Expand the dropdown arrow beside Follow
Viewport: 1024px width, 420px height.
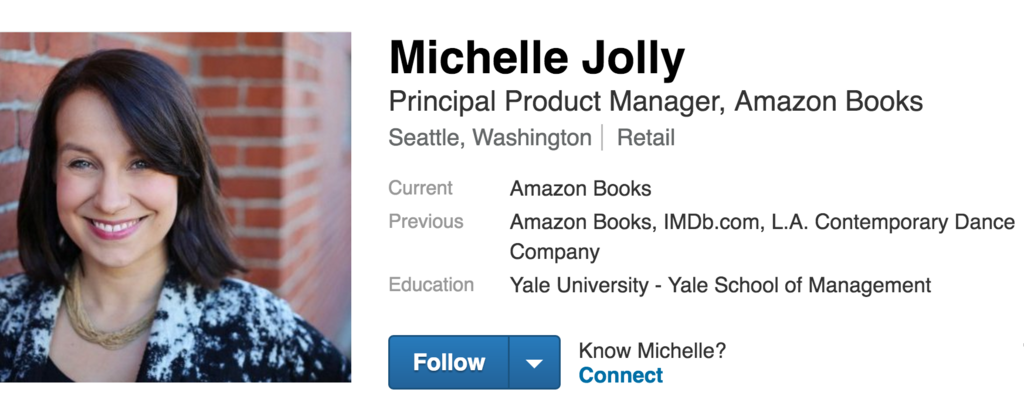point(534,362)
